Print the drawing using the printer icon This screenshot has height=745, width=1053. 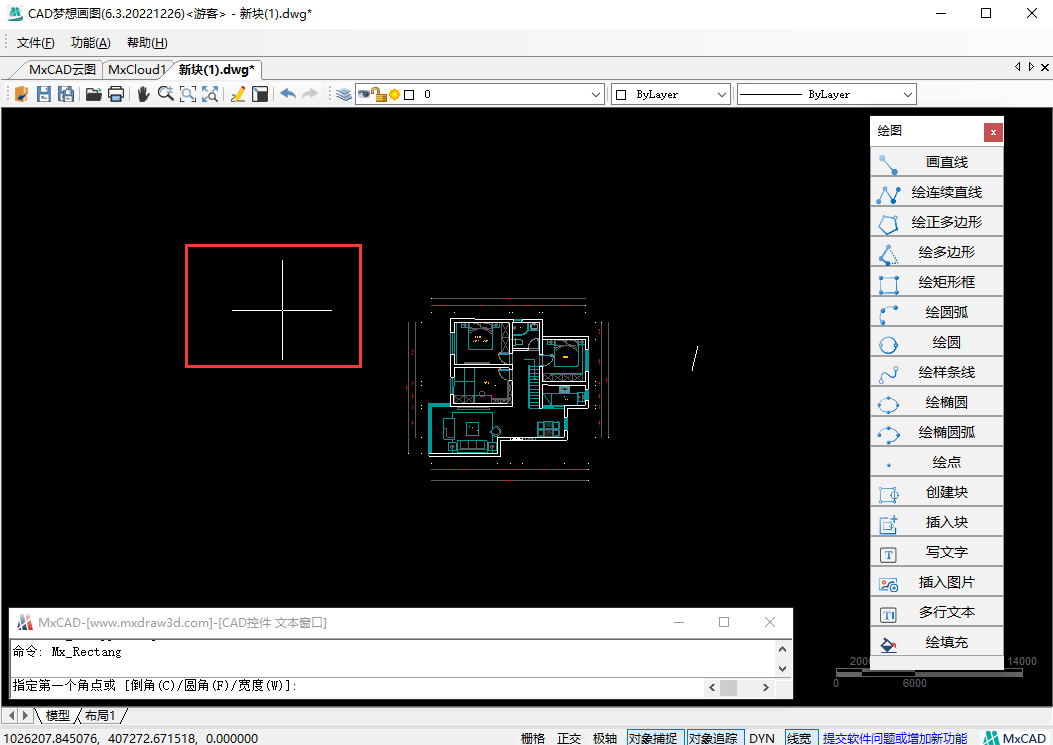point(116,94)
